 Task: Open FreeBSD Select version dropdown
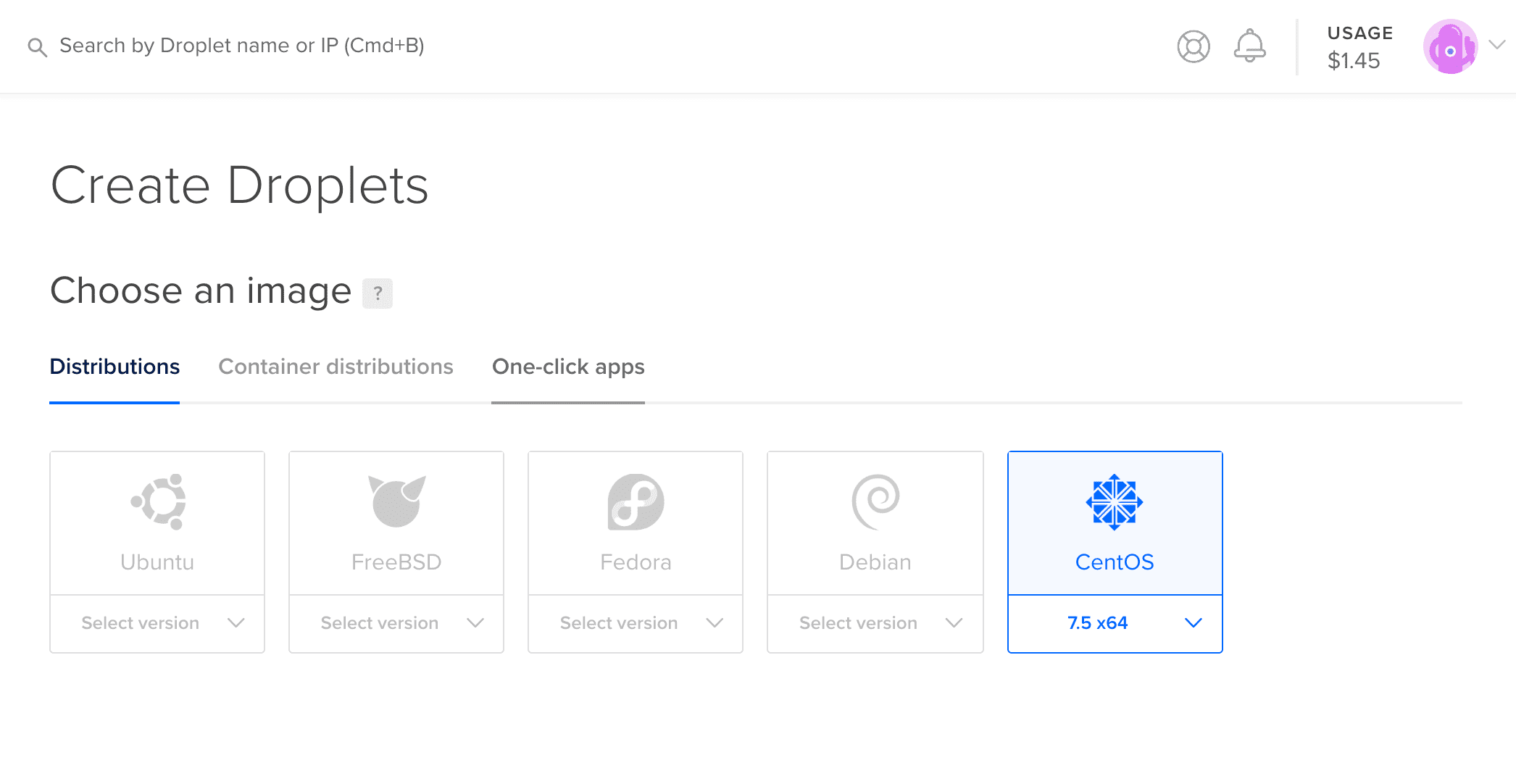click(396, 623)
